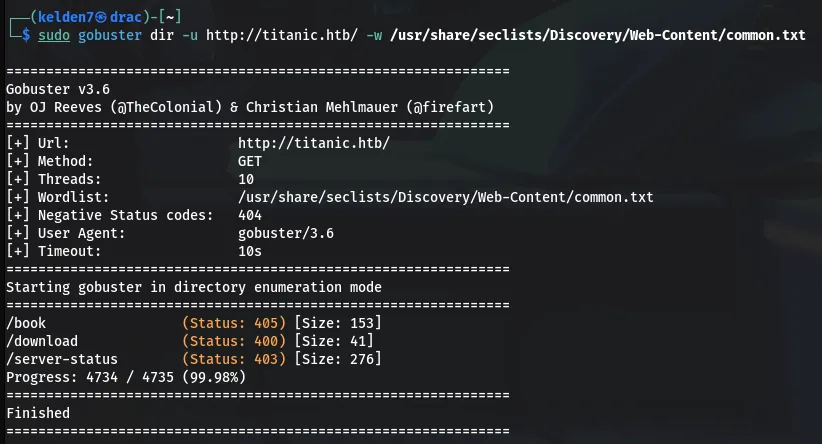Image resolution: width=822 pixels, height=444 pixels.
Task: Click the User Agent value 'gobuster/3.6'
Action: pos(286,233)
